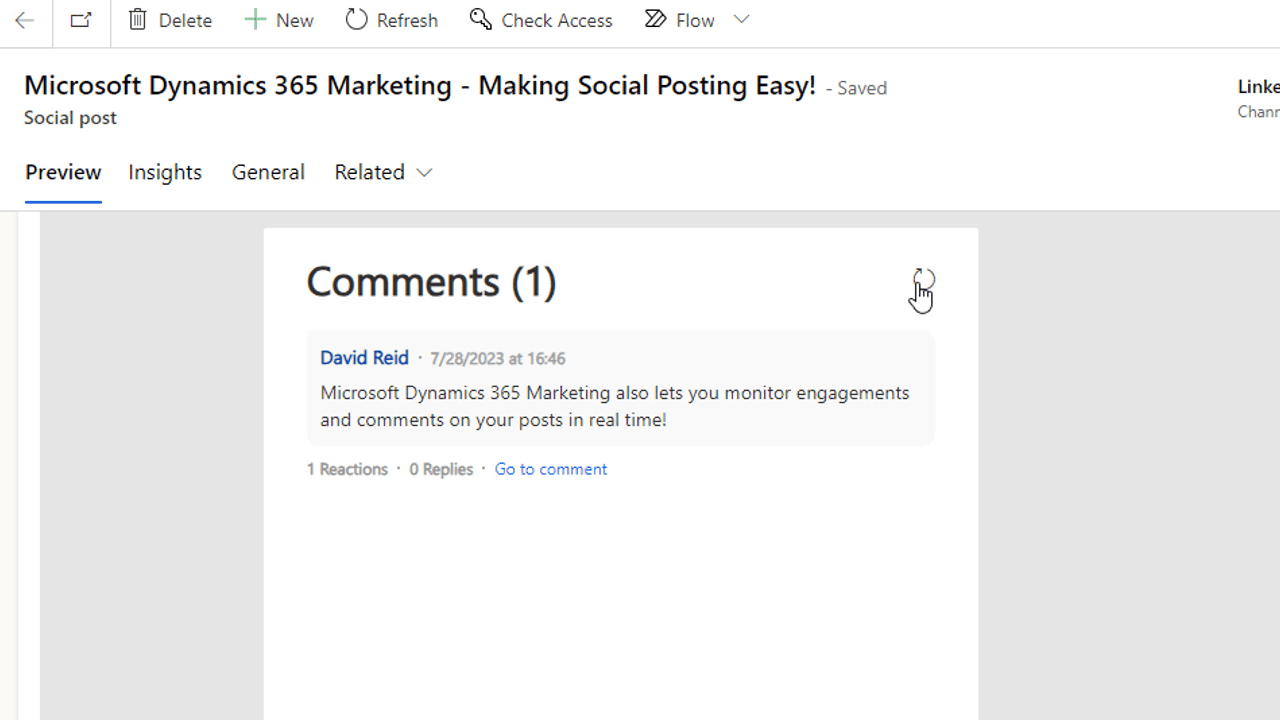Image resolution: width=1280 pixels, height=720 pixels.
Task: Expand the Flow dropdown chevron
Action: coord(741,19)
